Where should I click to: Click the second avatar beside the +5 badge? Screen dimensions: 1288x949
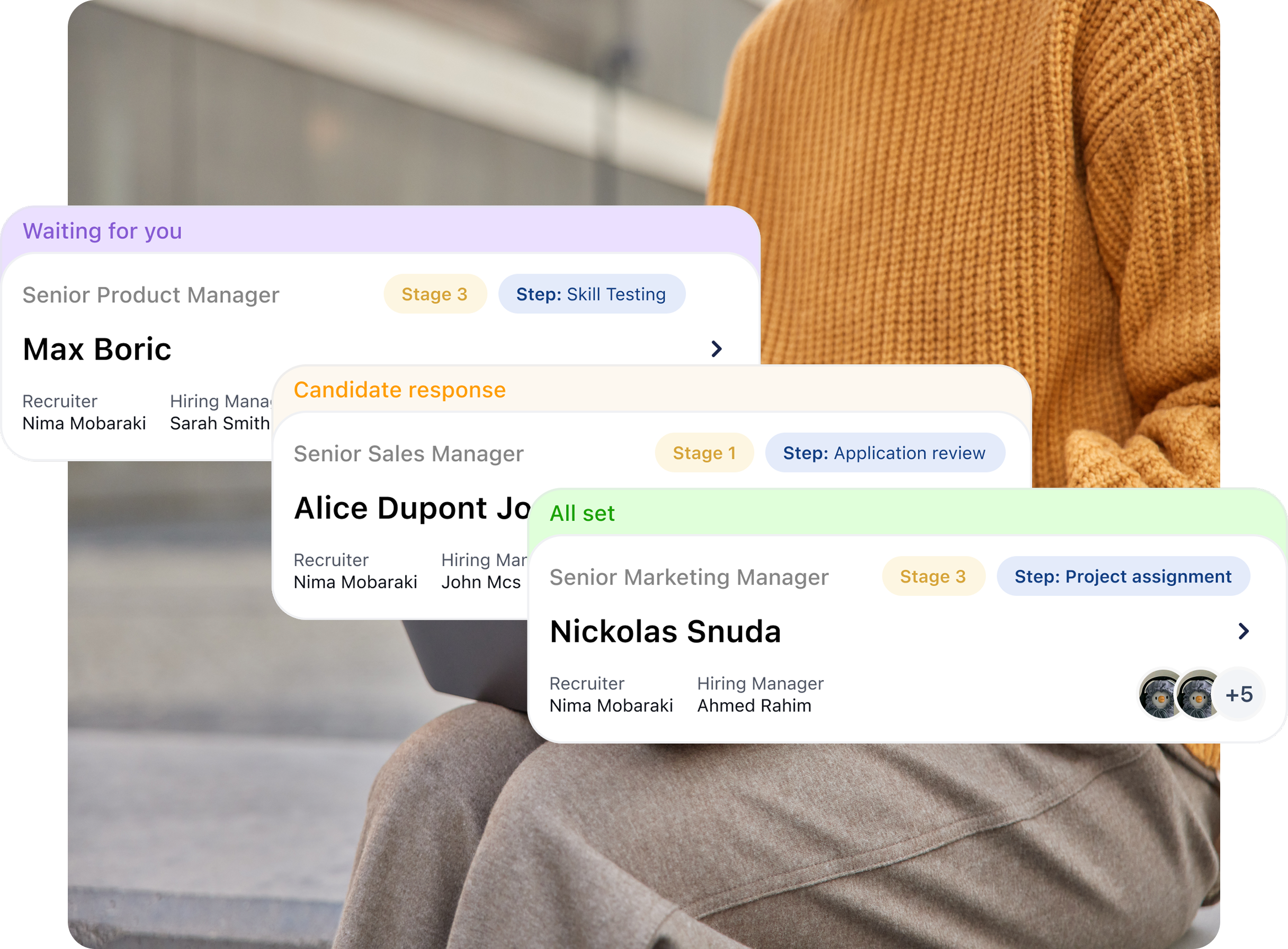tap(1198, 694)
